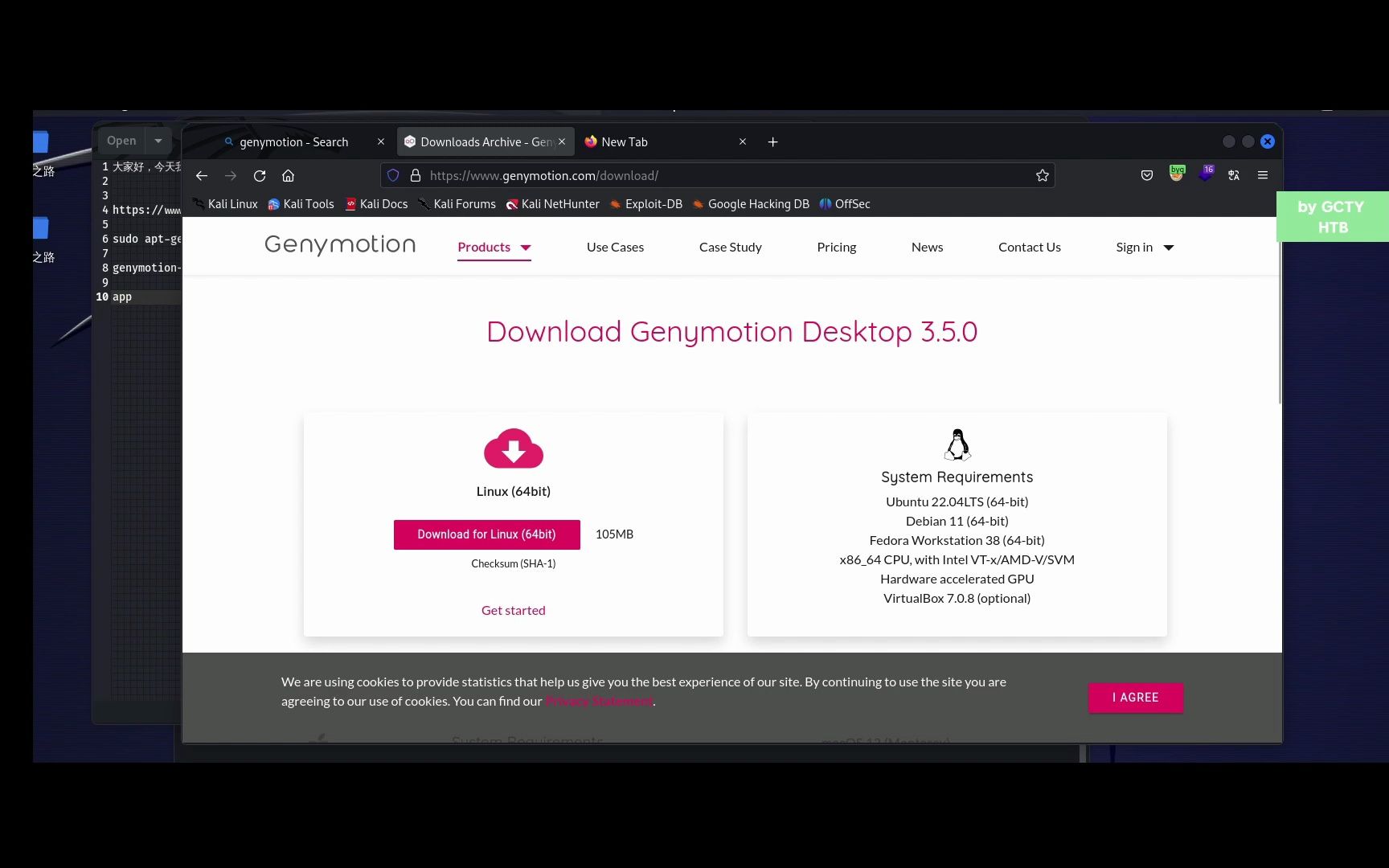
Task: Close the Downloads Archive tab
Action: [x=562, y=141]
